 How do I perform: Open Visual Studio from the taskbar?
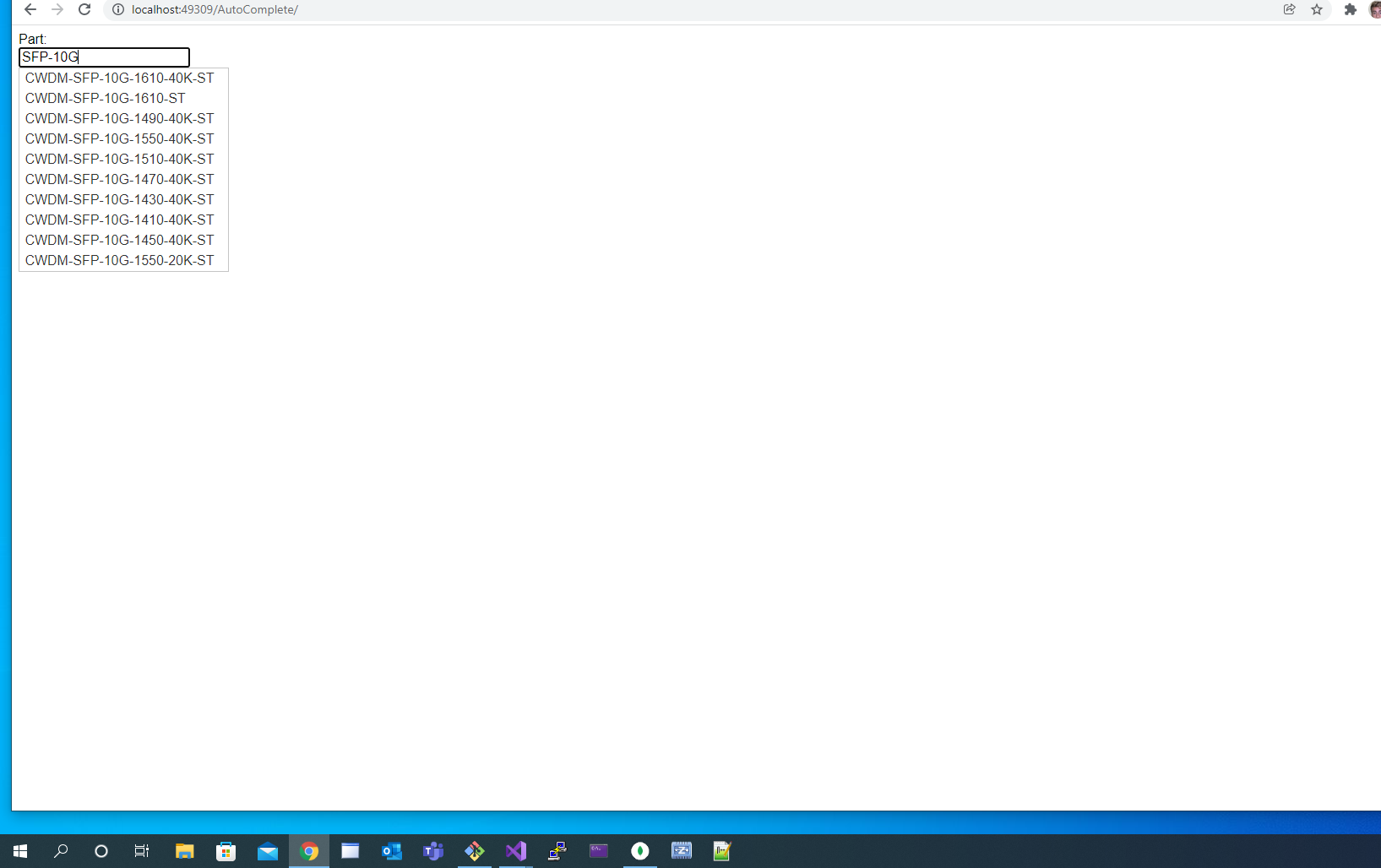pos(516,850)
